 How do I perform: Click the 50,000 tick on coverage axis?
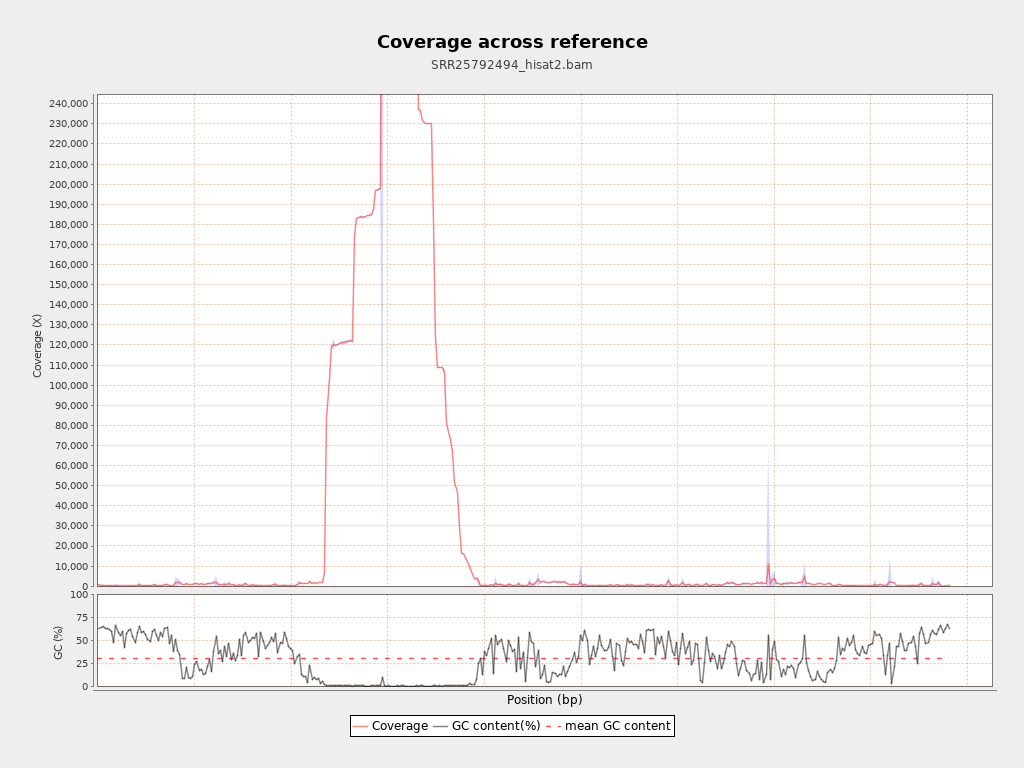coord(70,486)
